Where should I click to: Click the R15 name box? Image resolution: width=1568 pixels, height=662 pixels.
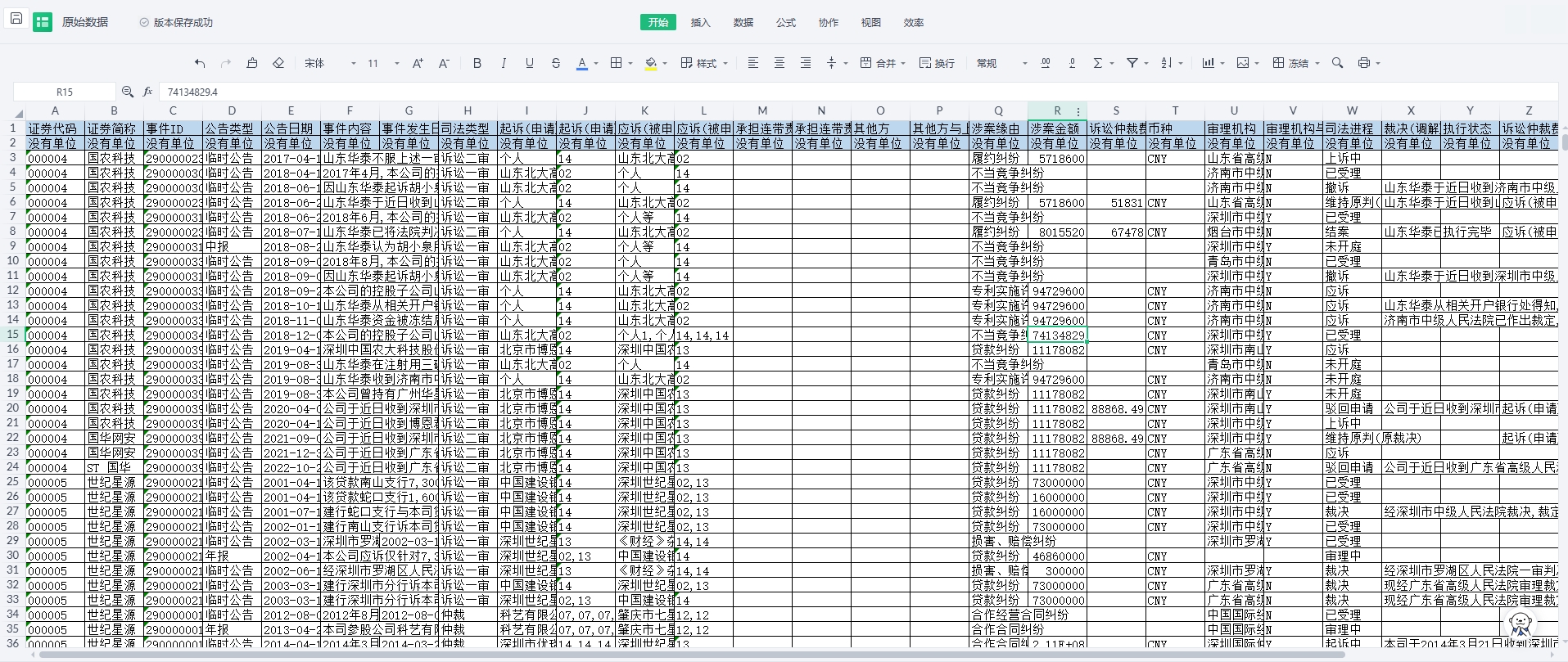pos(65,92)
